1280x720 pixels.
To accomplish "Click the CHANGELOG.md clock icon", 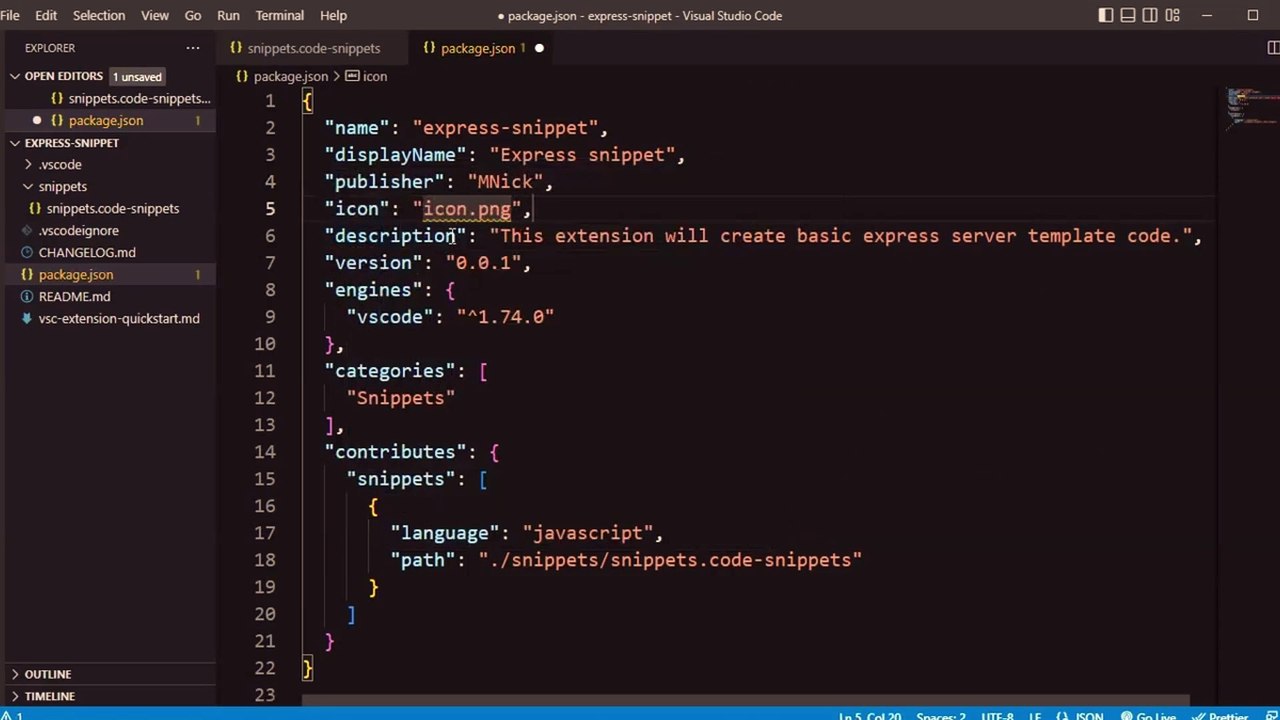I will point(27,252).
